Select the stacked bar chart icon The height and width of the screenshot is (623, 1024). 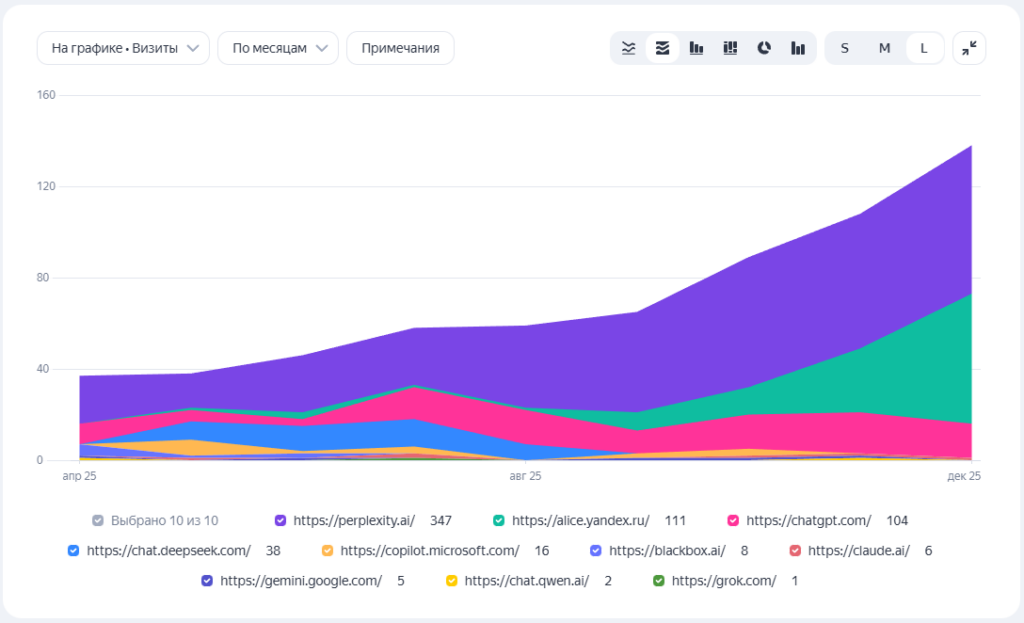point(730,48)
